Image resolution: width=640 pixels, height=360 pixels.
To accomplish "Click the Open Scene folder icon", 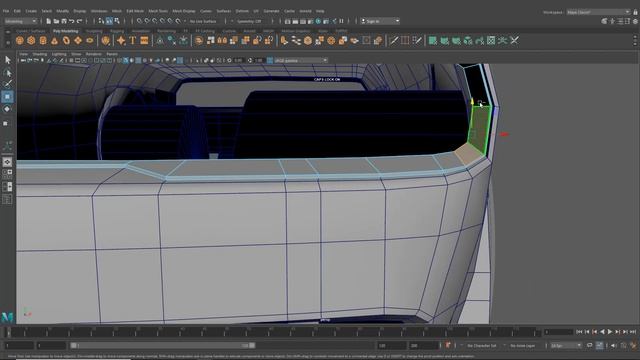I will (x=56, y=21).
